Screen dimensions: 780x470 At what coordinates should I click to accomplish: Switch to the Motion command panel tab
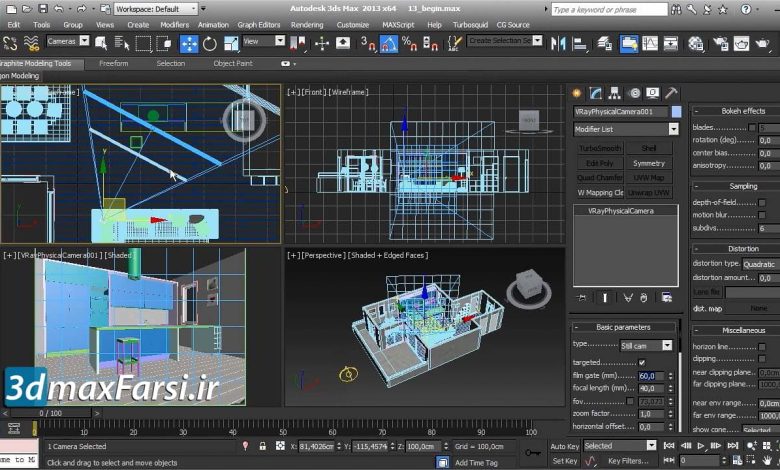point(634,93)
